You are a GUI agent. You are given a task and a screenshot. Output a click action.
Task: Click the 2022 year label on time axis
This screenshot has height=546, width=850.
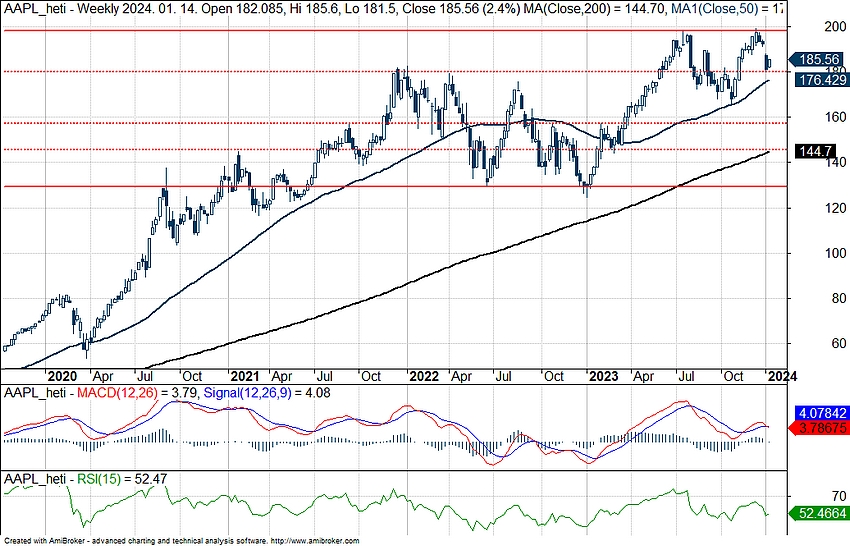pyautogui.click(x=424, y=376)
